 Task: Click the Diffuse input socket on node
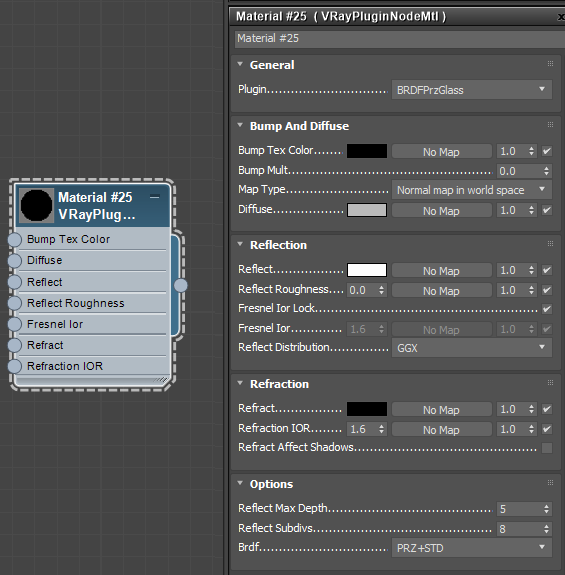(15, 261)
